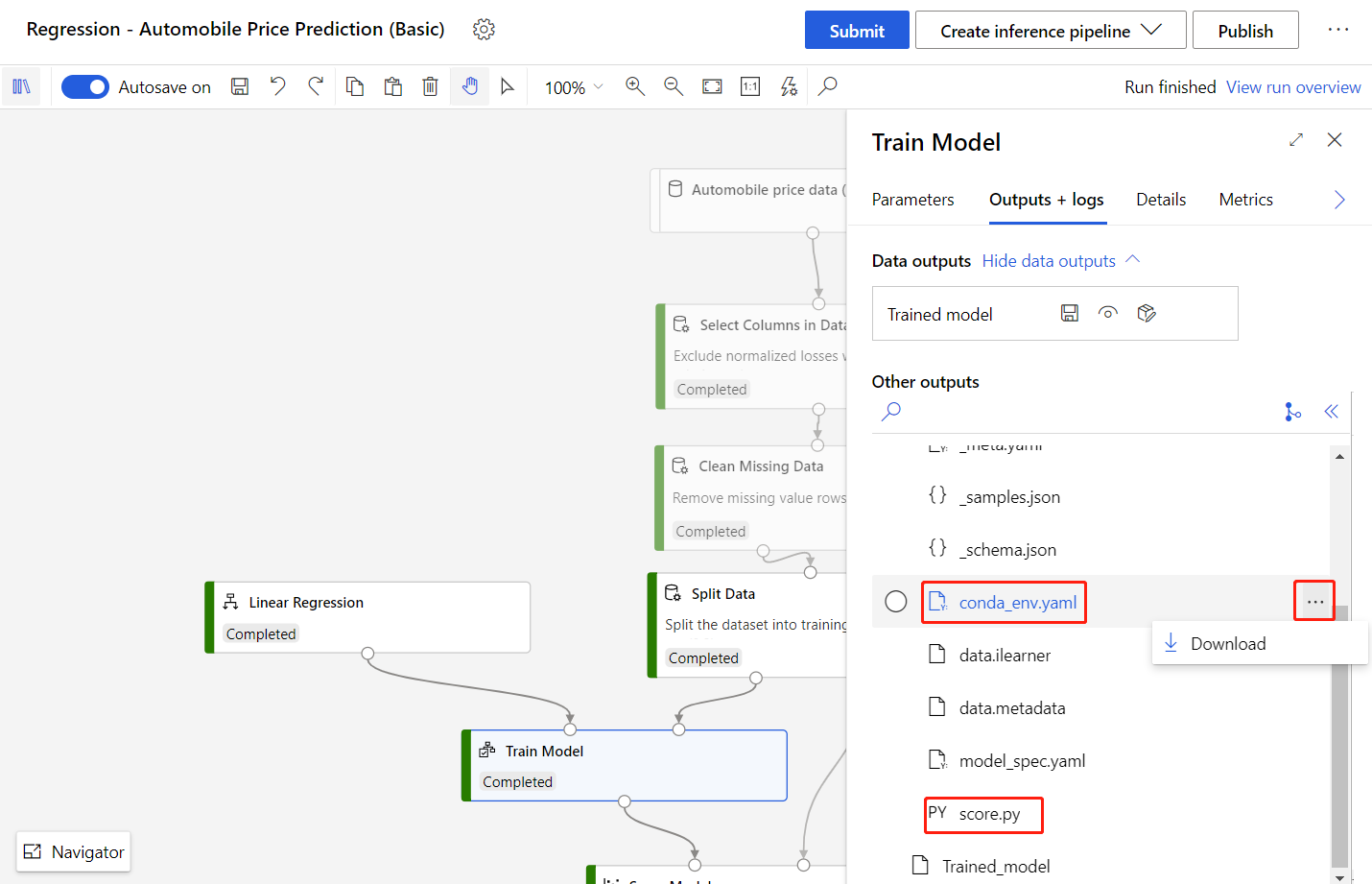This screenshot has height=884, width=1372.
Task: Register the Trained model dataset icon
Action: 1147,313
